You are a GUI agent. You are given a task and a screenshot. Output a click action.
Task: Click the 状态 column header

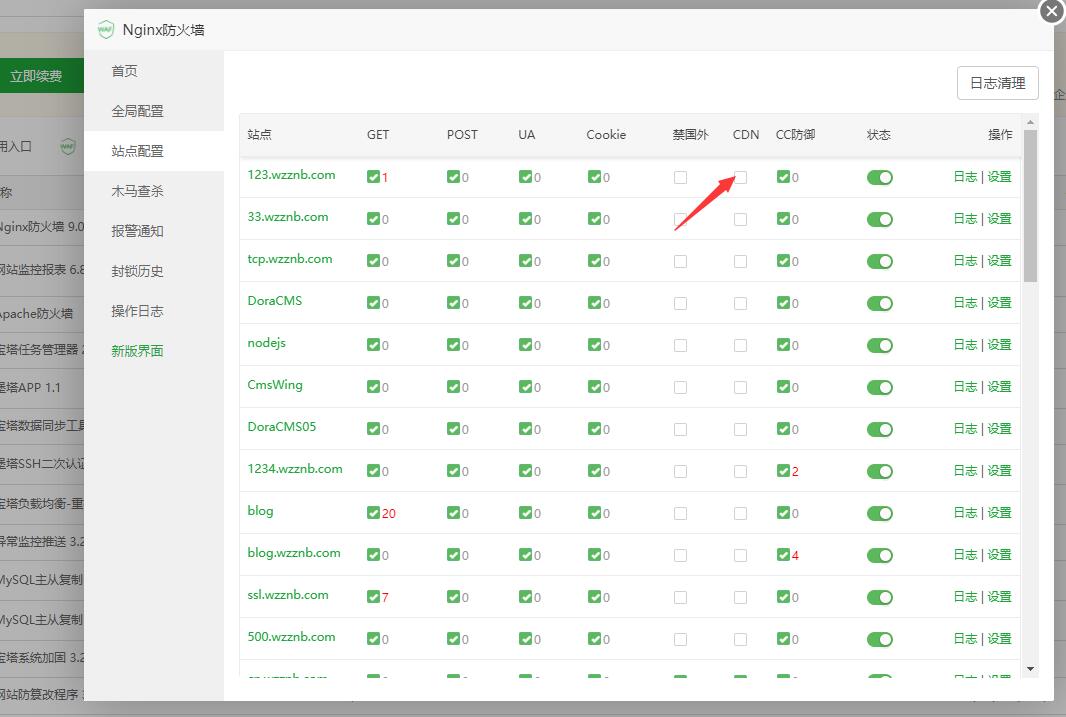point(878,135)
